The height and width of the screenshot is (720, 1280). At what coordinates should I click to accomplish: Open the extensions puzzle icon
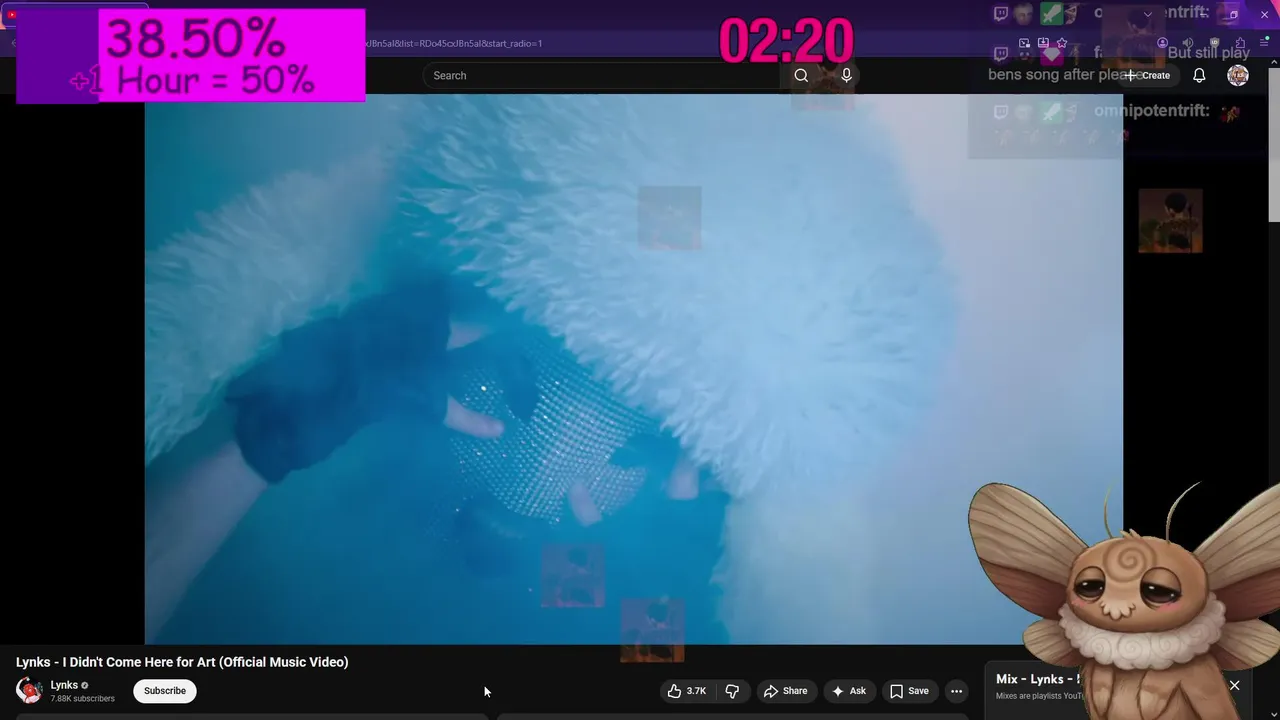(1240, 43)
